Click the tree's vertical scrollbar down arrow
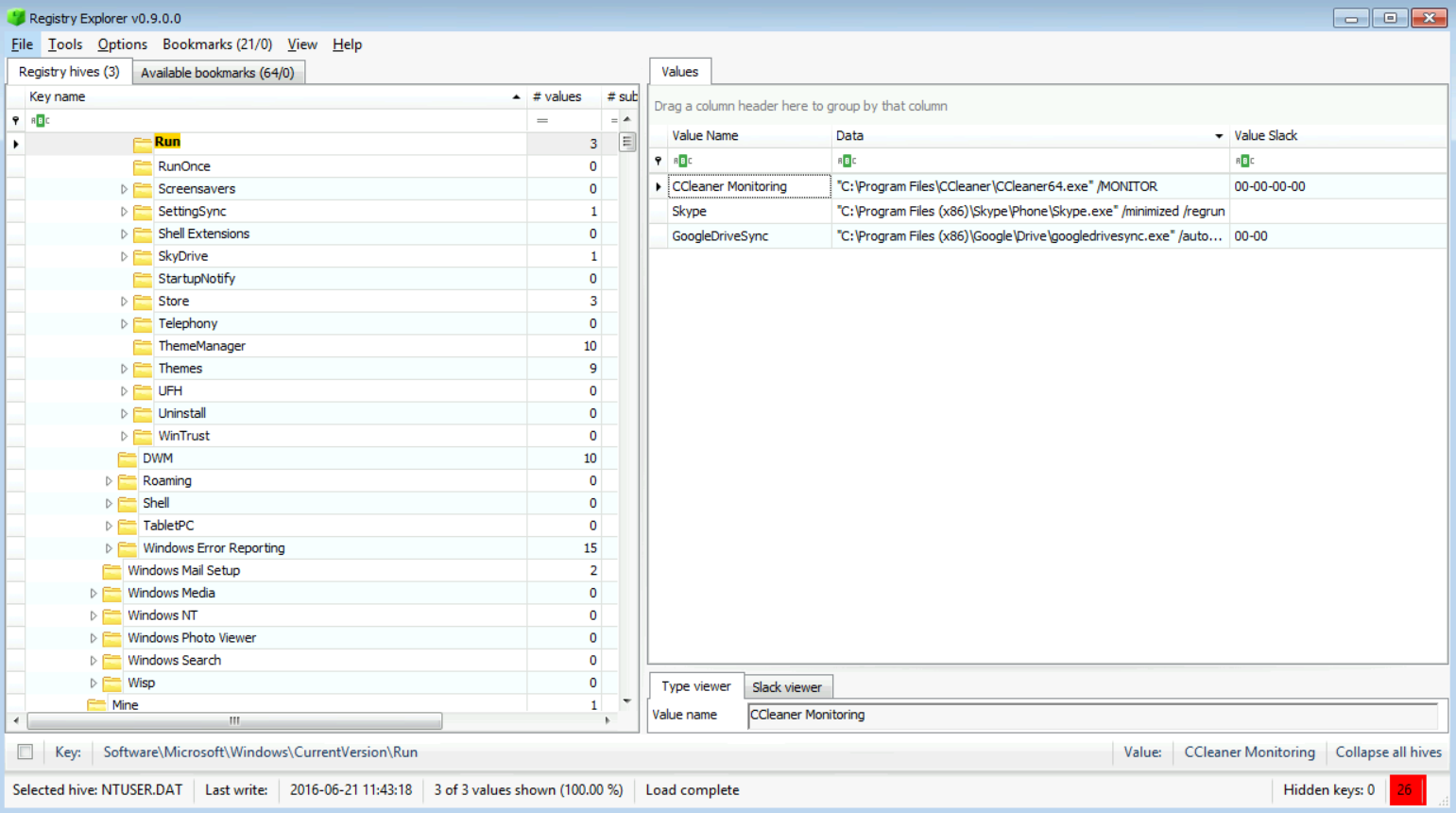The width and height of the screenshot is (1456, 813). [627, 701]
